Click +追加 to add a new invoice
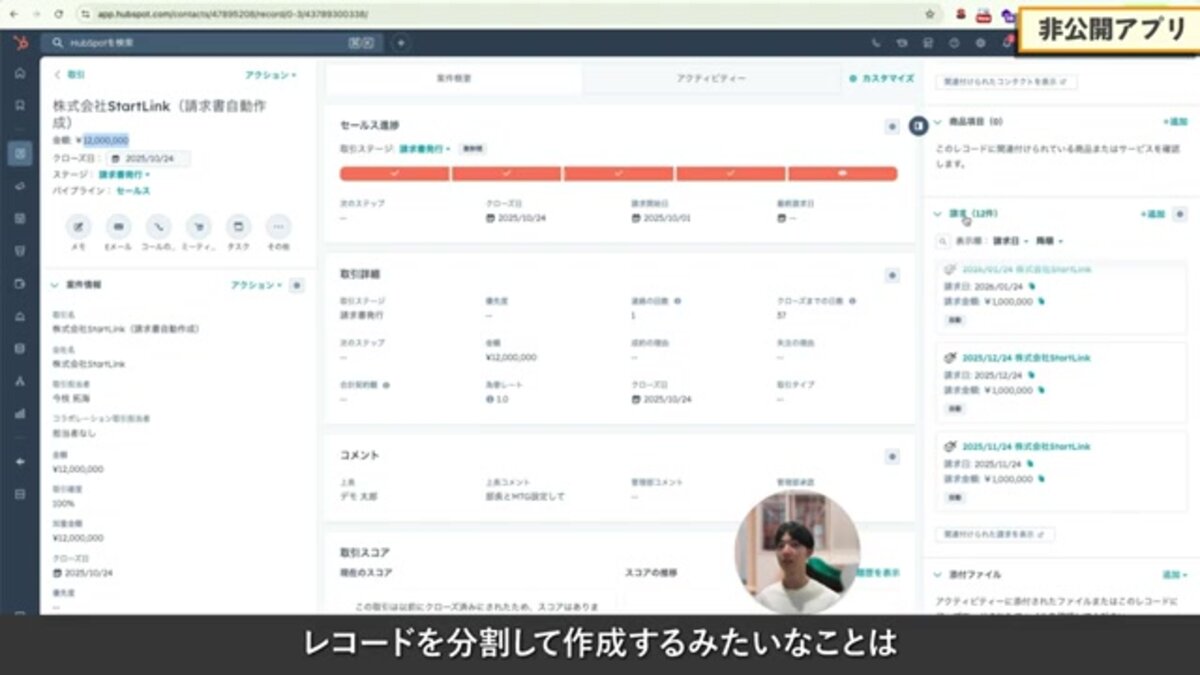 pos(1155,213)
